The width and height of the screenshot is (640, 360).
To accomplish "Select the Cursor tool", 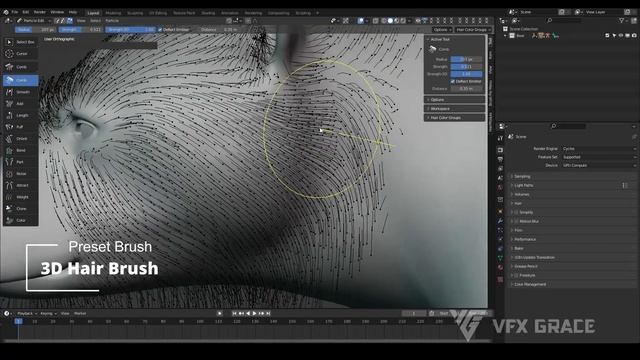I will (x=21, y=53).
